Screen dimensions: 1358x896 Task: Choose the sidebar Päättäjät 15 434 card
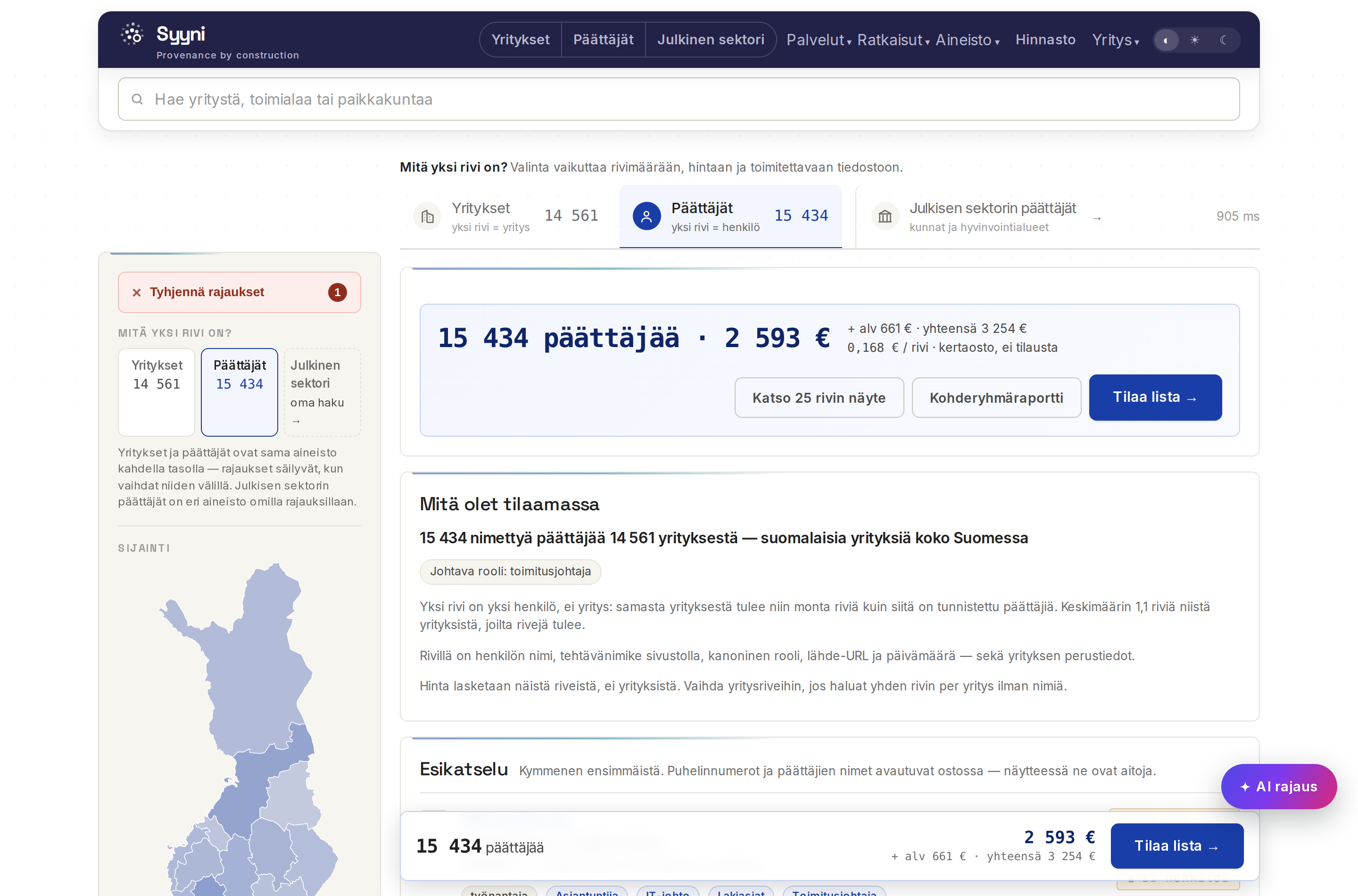[x=240, y=392]
